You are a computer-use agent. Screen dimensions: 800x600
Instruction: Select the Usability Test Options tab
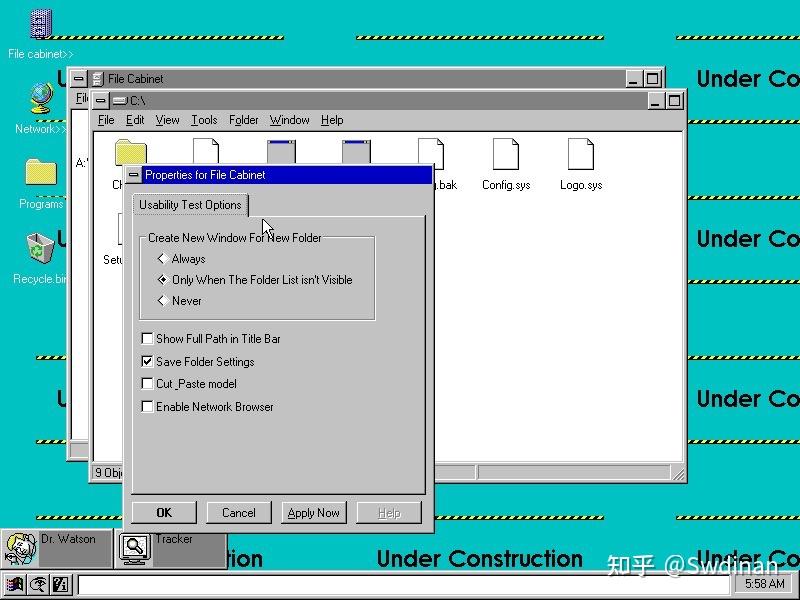pos(190,204)
